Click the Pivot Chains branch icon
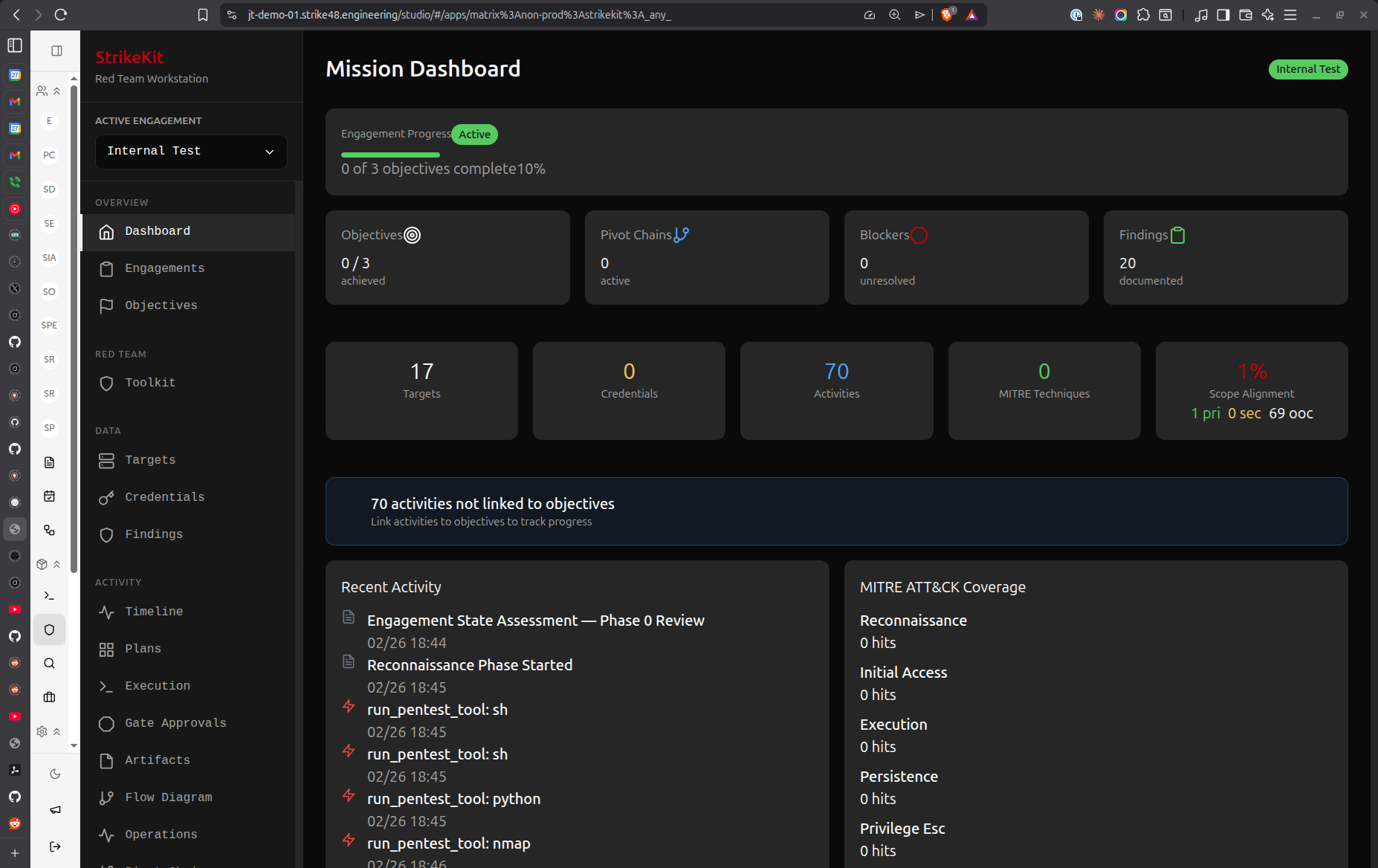1378x868 pixels. 682,235
